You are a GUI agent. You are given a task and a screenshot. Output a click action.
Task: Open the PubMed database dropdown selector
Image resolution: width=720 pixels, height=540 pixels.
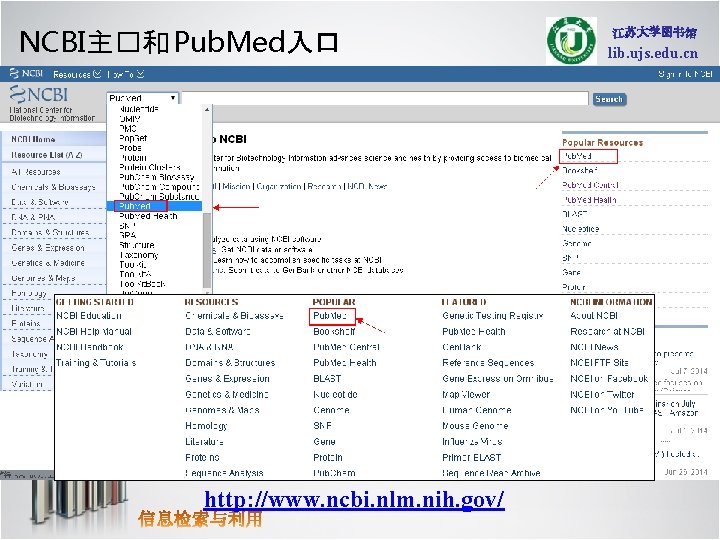click(x=142, y=98)
